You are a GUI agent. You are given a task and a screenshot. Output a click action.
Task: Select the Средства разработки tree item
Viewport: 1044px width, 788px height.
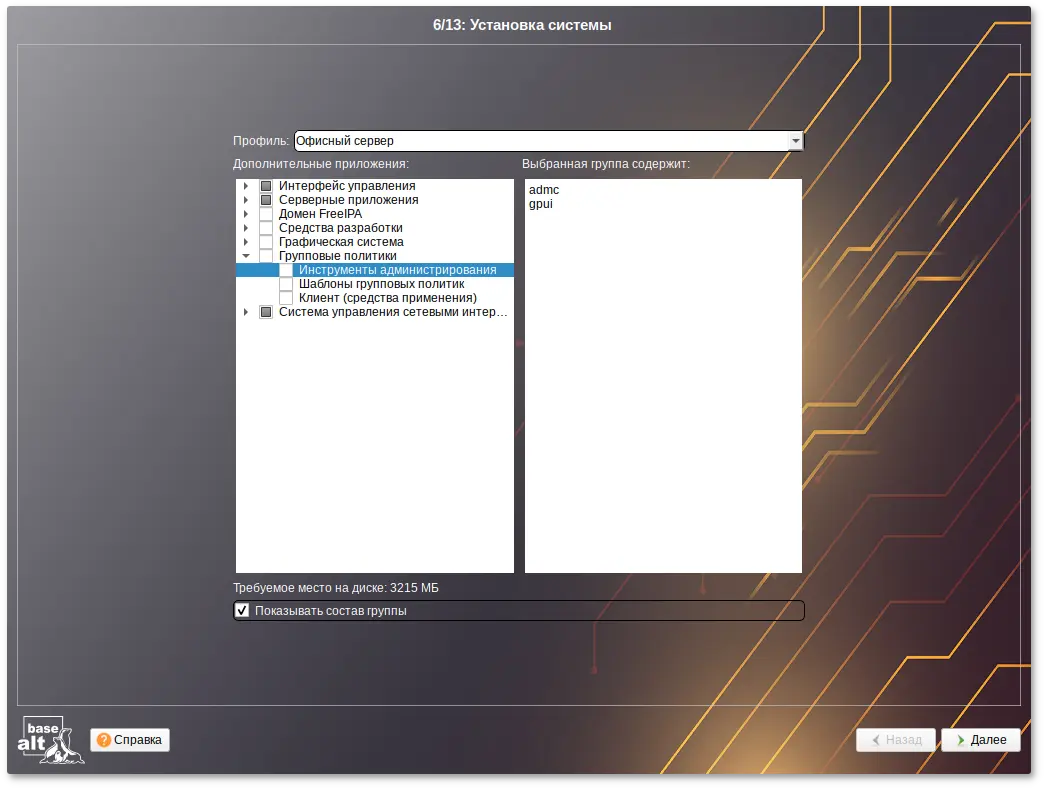click(340, 228)
